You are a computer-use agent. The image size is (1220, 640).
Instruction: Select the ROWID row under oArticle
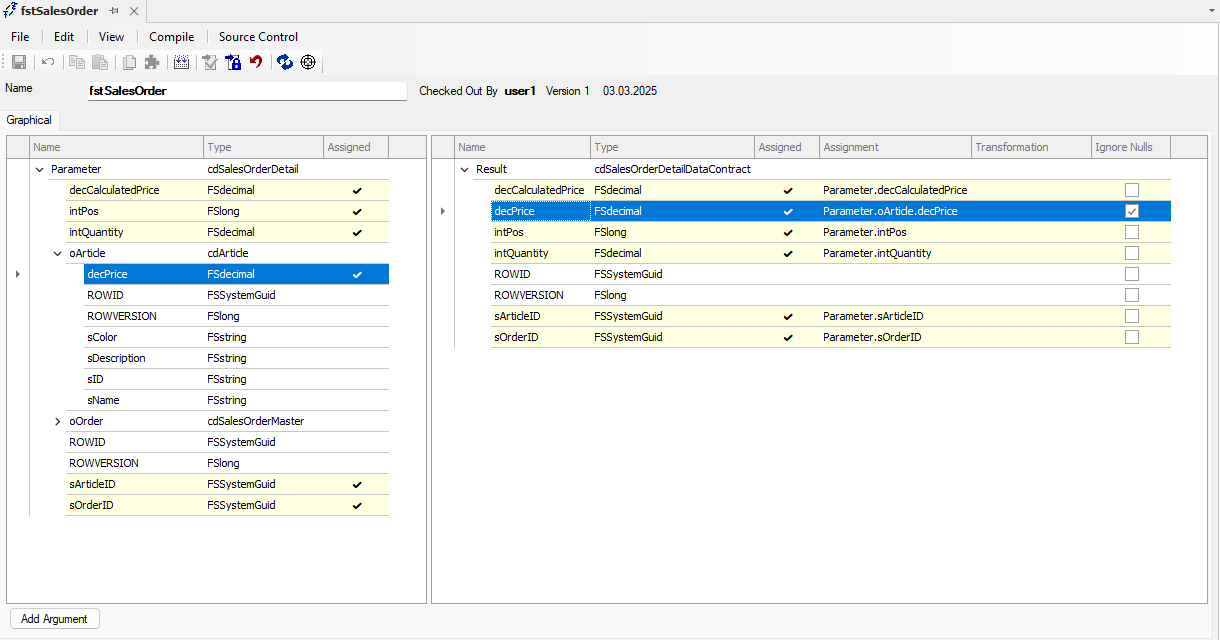tap(236, 295)
